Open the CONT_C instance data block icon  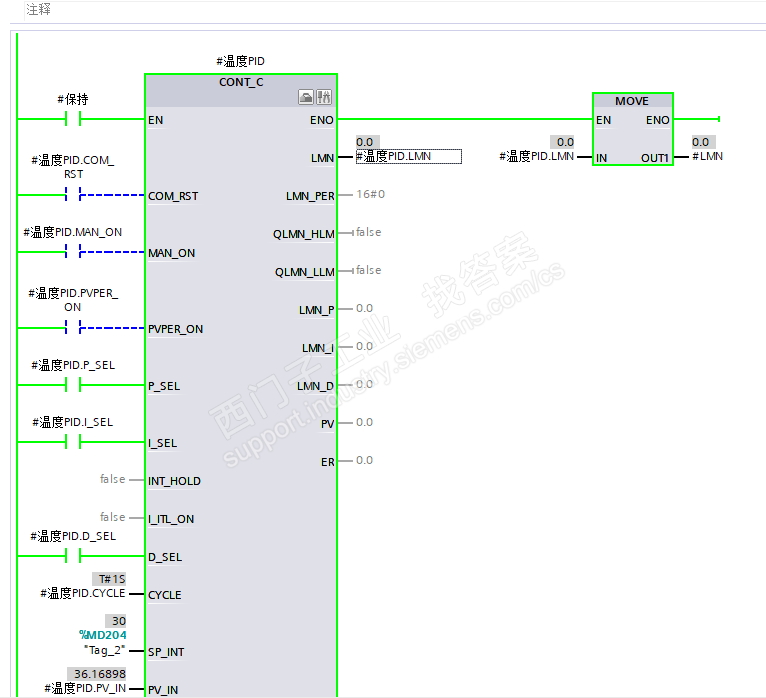pos(306,97)
